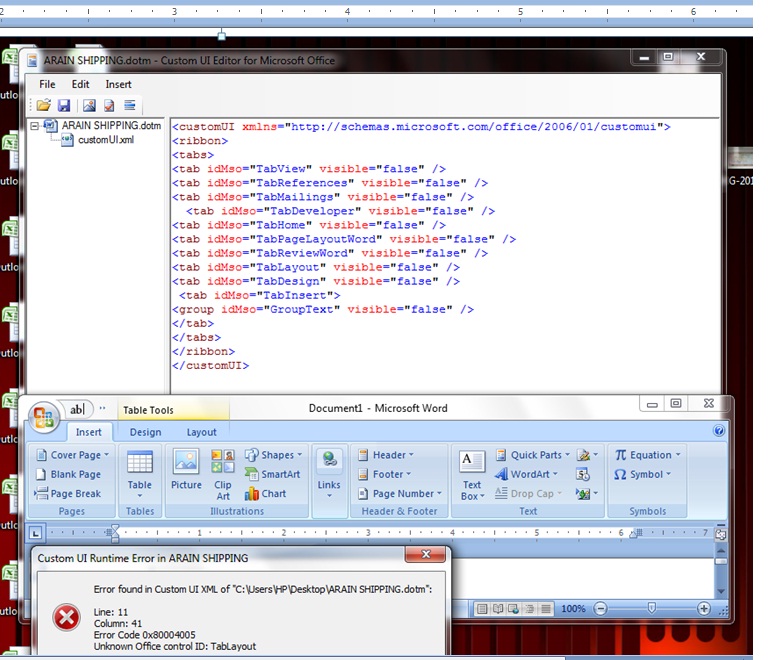The height and width of the screenshot is (660, 768).
Task: Switch to Outline view
Action: point(529,609)
